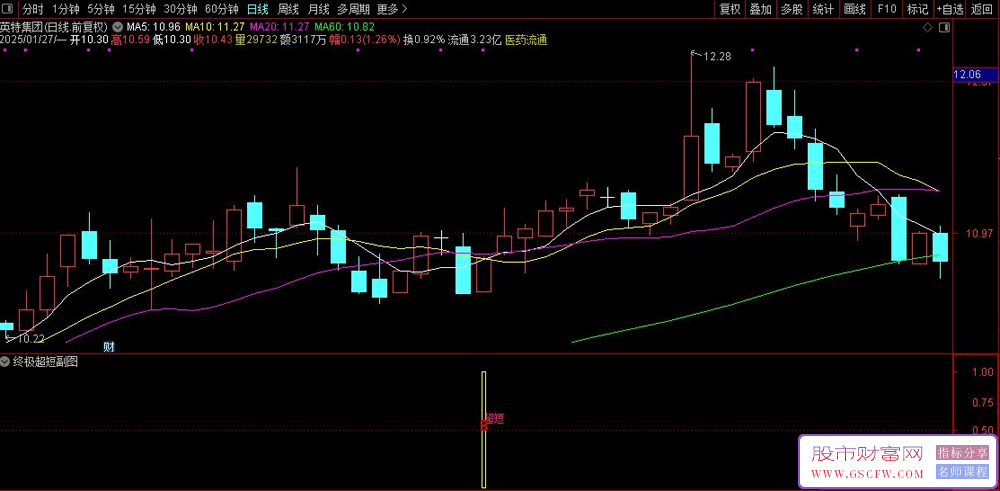This screenshot has height=491, width=1000.
Task: Open the 更多 periods menu
Action: [x=392, y=9]
